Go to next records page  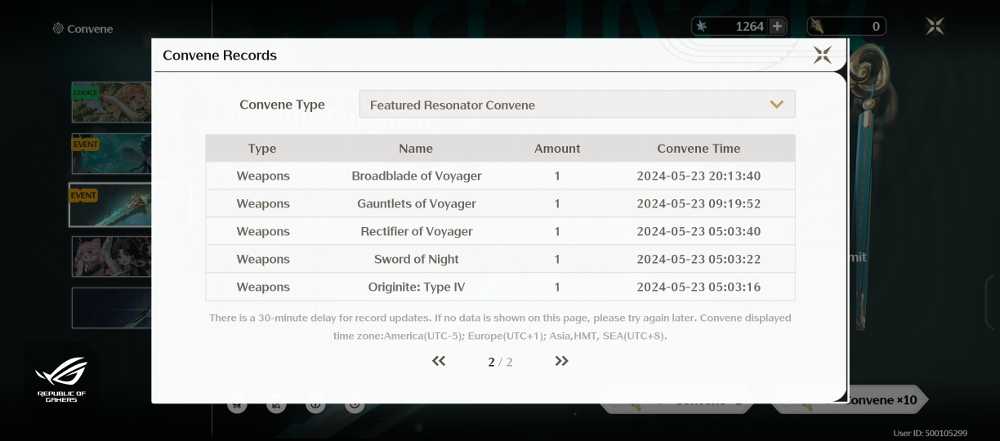click(x=561, y=361)
